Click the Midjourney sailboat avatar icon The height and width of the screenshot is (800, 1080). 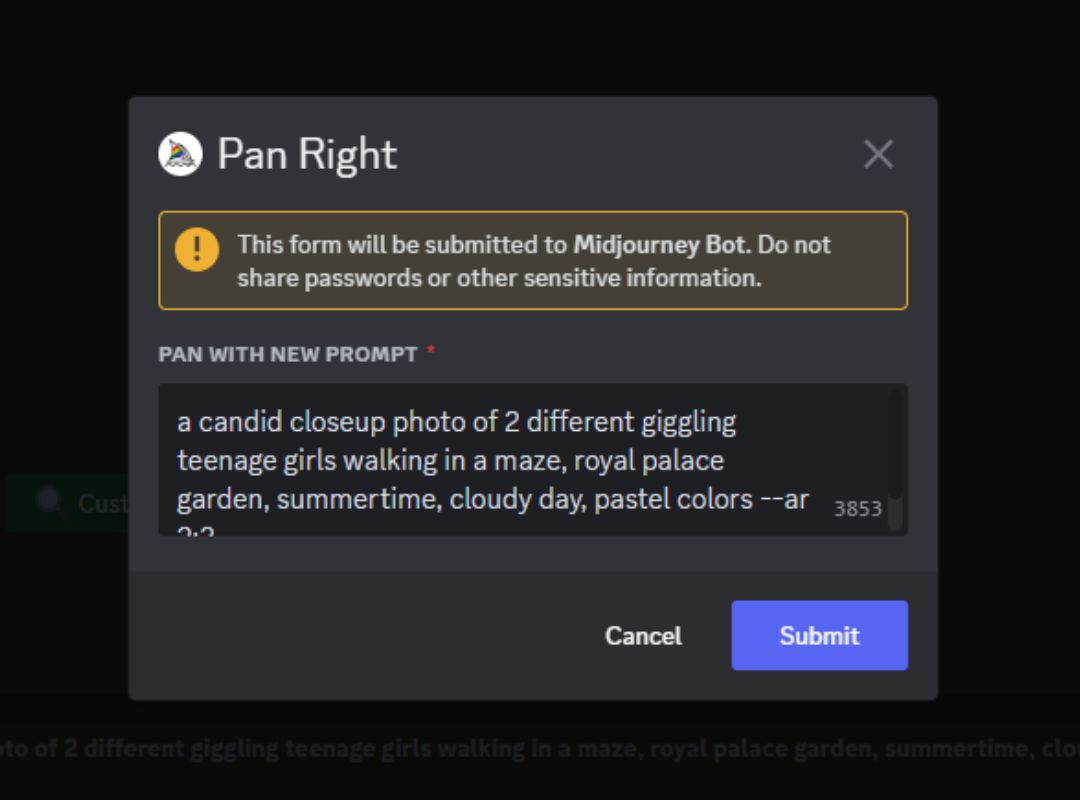click(180, 154)
